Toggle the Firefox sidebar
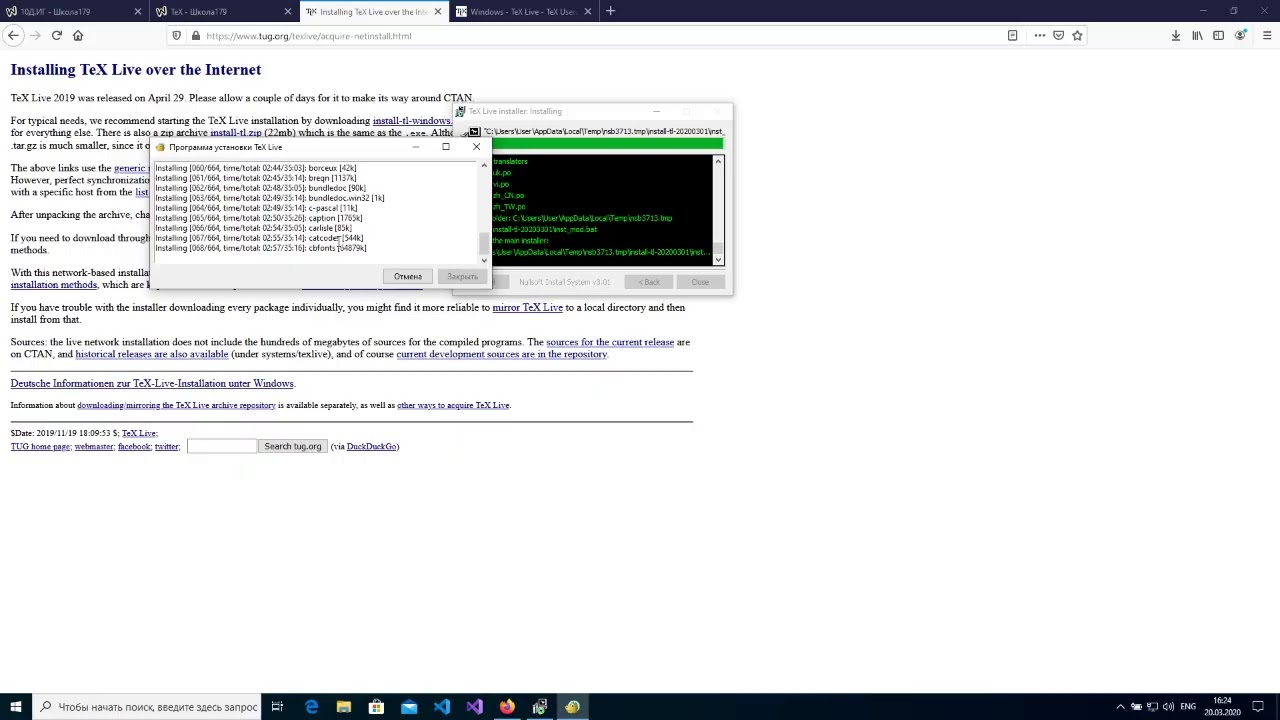Viewport: 1280px width, 720px height. click(1218, 36)
